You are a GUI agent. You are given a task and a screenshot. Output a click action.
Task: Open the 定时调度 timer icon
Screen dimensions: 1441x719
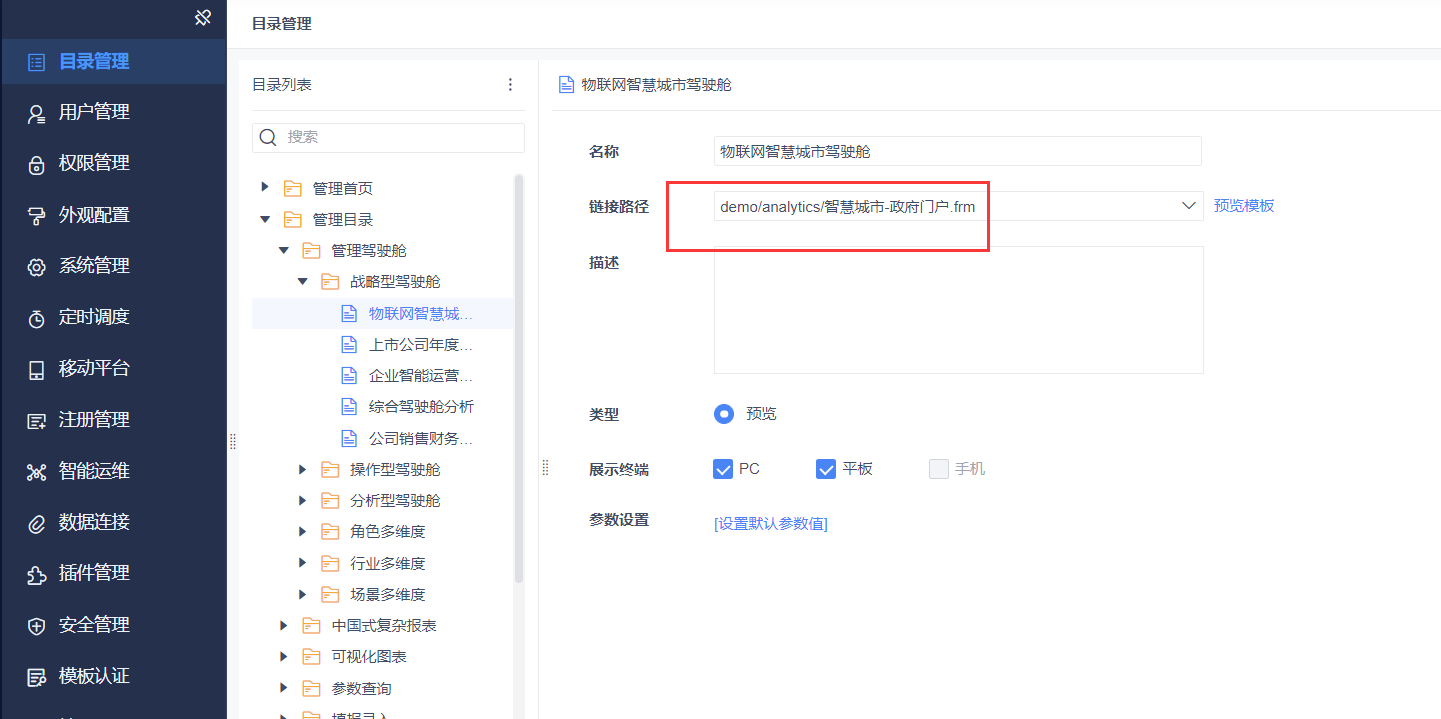pos(37,318)
